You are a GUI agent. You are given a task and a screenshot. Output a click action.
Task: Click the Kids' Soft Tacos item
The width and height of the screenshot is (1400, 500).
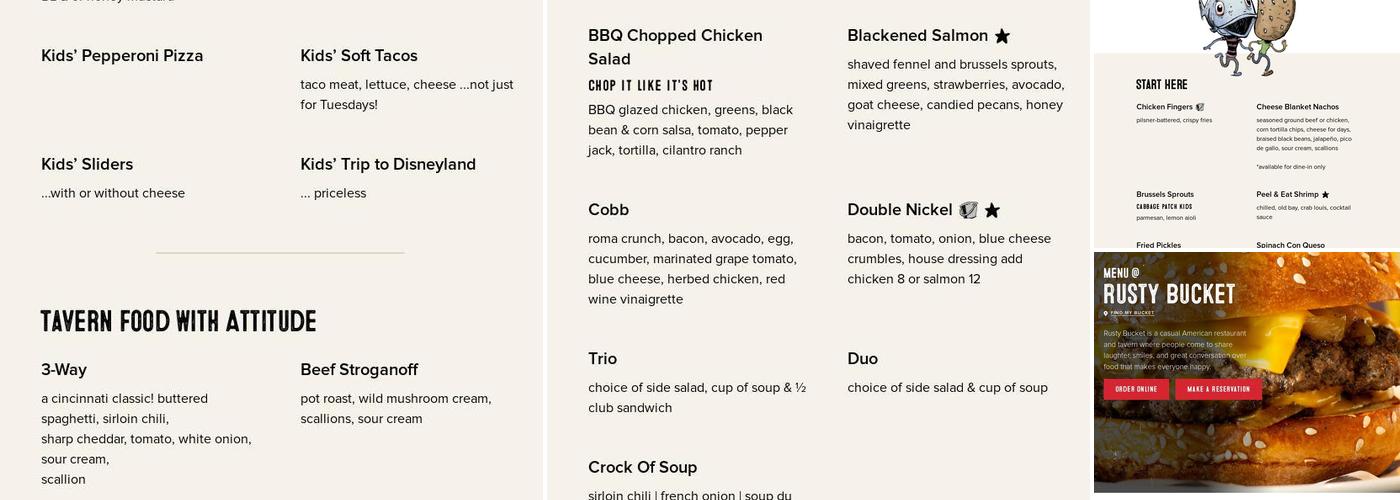click(359, 56)
